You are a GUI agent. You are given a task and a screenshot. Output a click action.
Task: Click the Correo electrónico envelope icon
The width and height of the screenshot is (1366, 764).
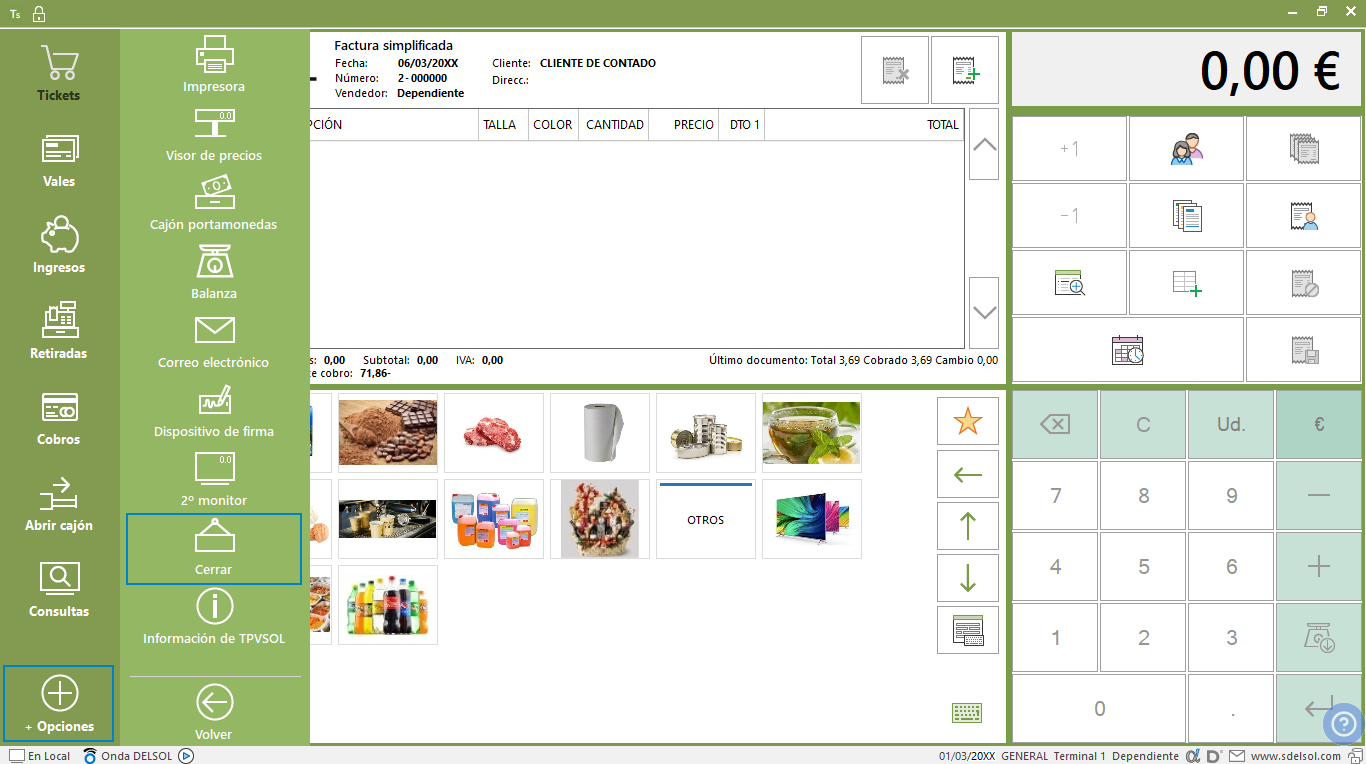tap(214, 330)
